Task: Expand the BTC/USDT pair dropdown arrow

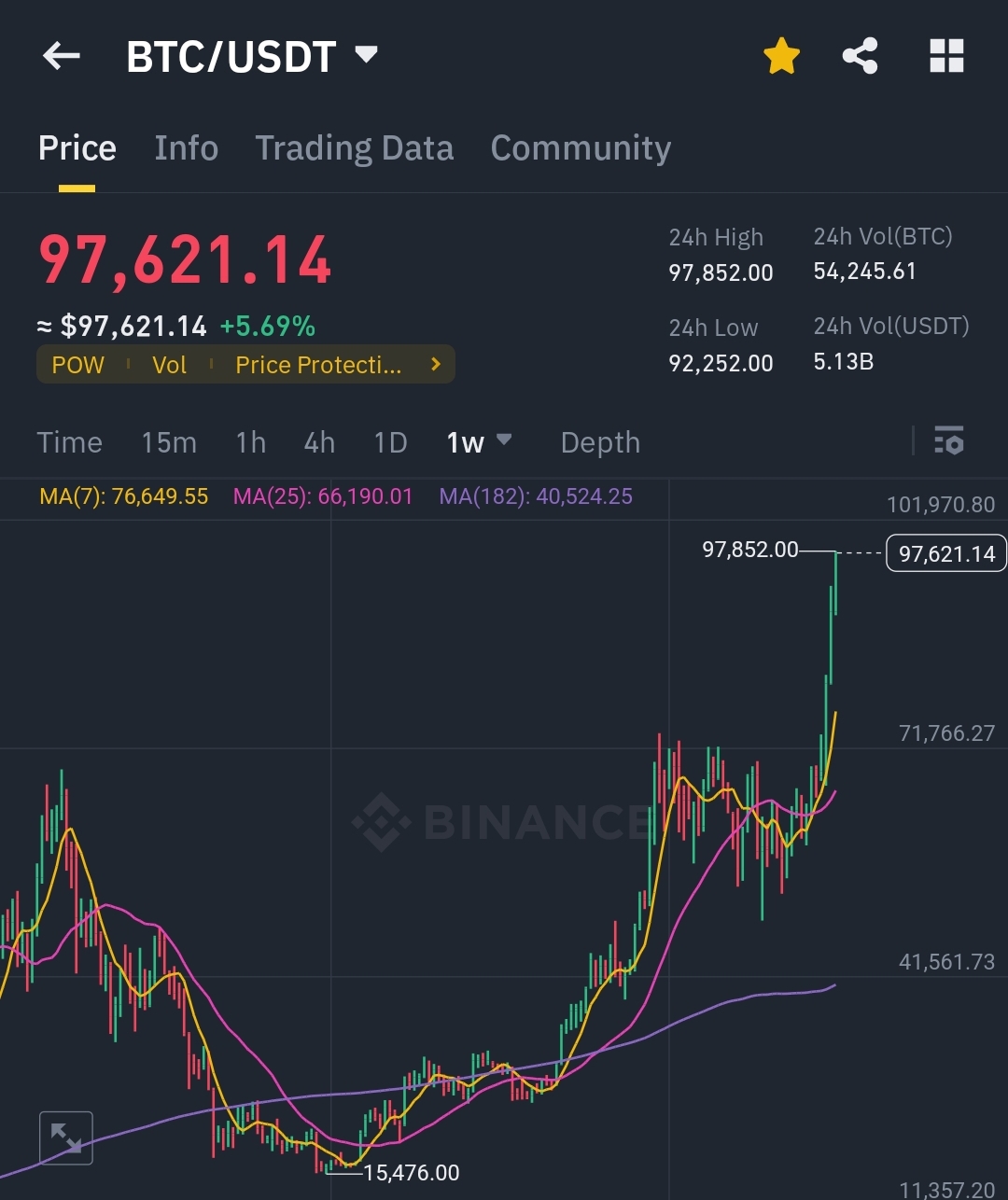Action: point(367,54)
